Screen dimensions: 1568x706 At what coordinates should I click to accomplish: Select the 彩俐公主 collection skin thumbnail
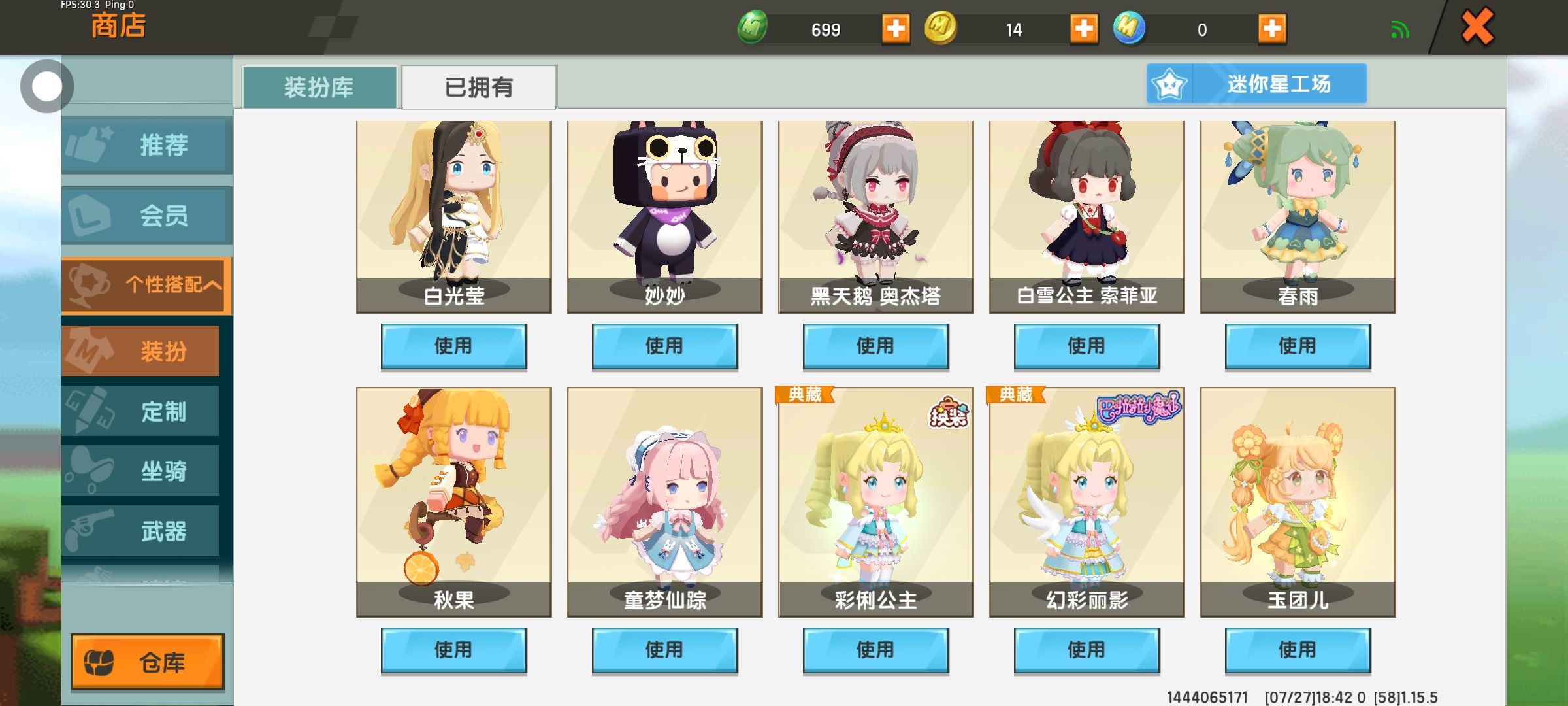click(x=875, y=502)
